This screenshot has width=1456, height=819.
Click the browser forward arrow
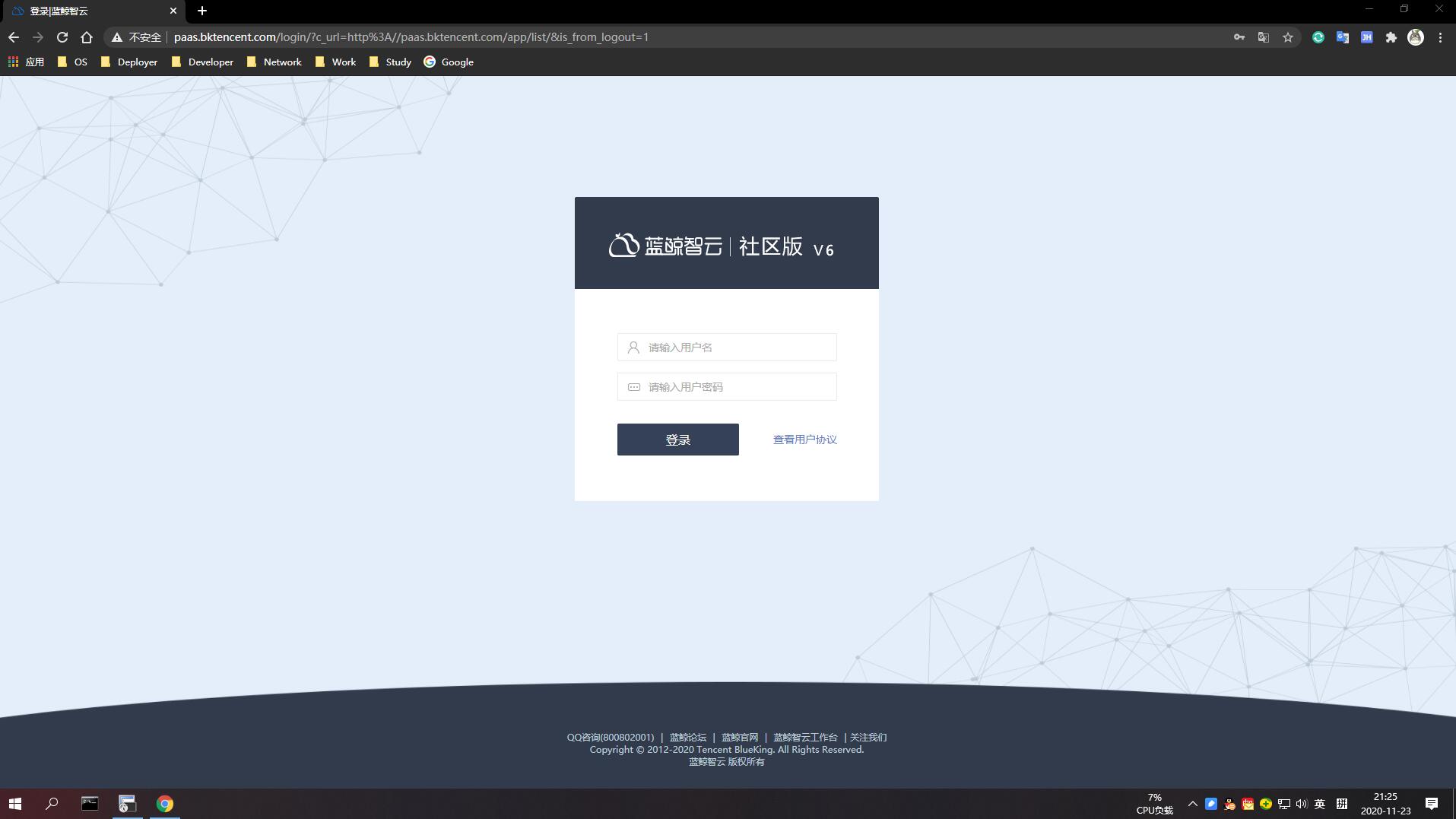coord(38,37)
